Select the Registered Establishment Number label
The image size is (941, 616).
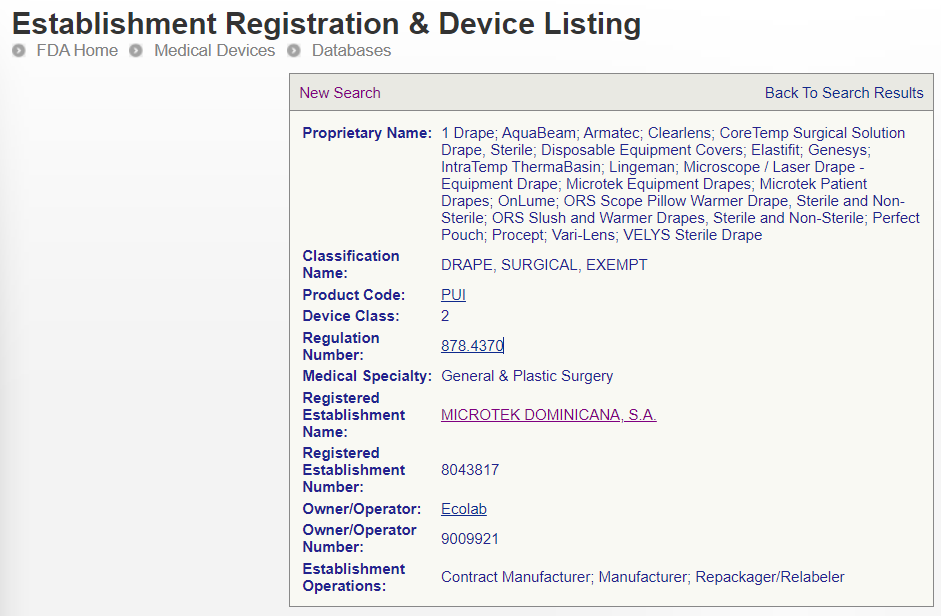click(353, 470)
